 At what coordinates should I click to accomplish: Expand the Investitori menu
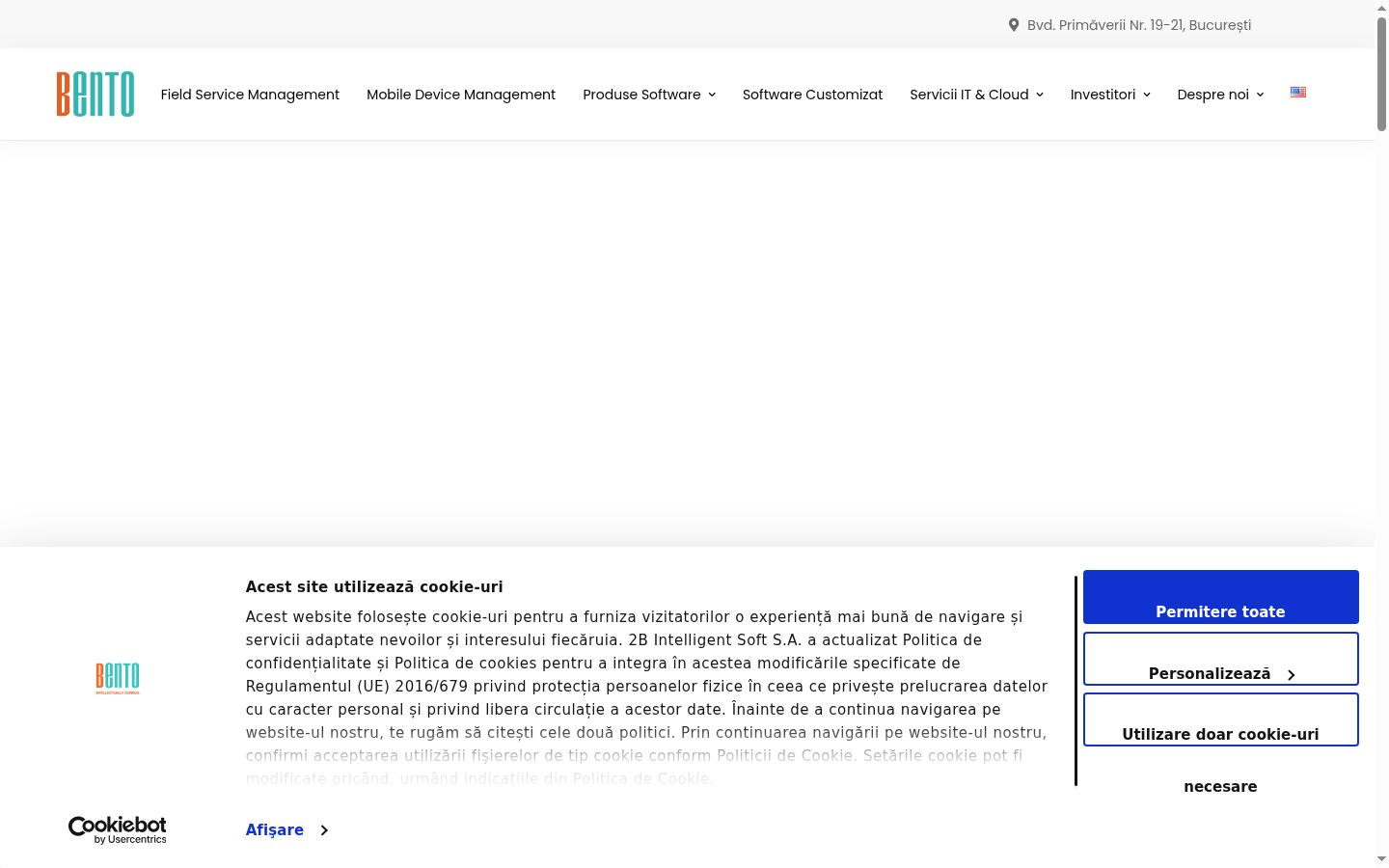point(1110,95)
